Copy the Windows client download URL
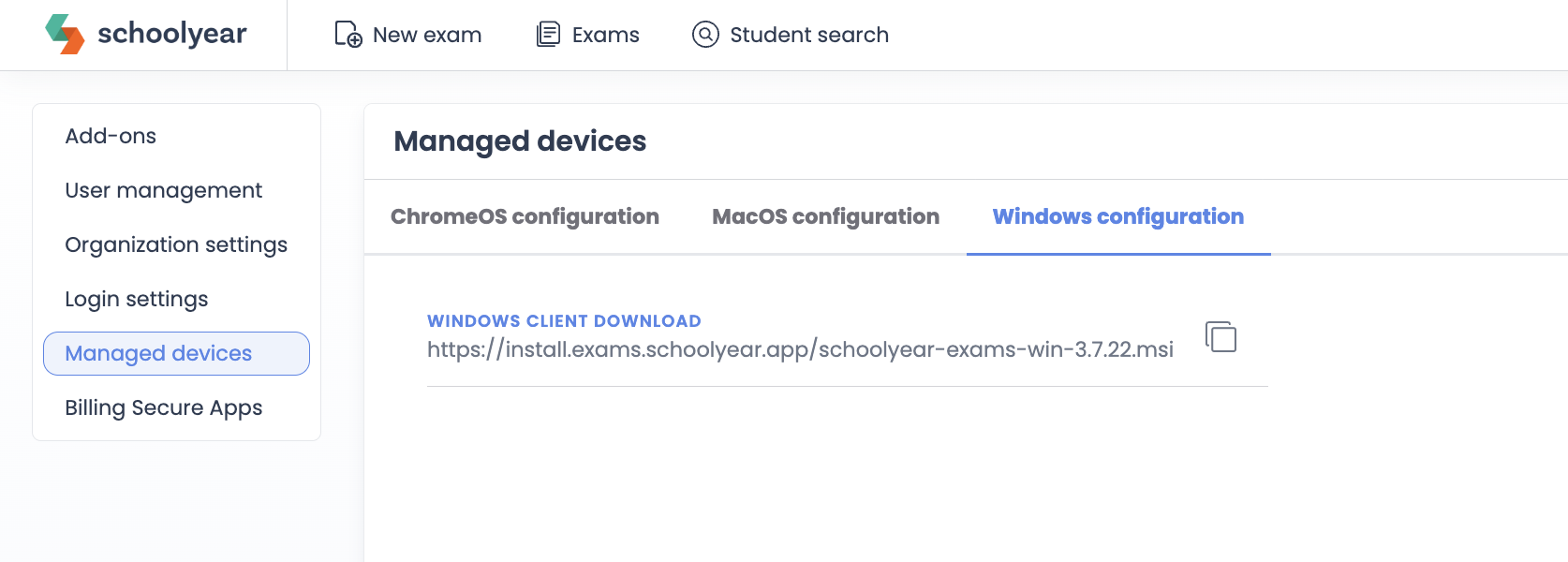The width and height of the screenshot is (1568, 562). click(1220, 336)
